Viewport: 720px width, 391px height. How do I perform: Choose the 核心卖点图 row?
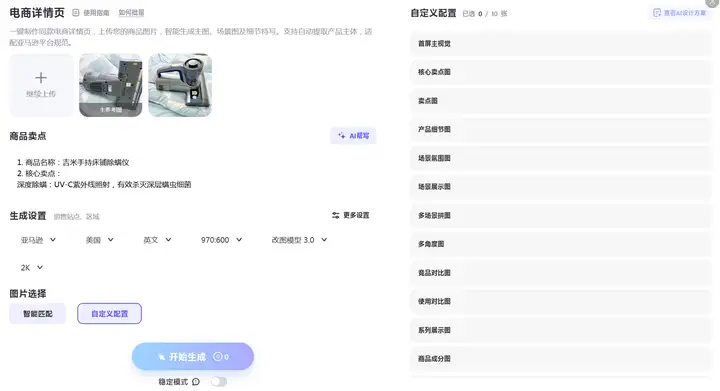[x=561, y=72]
